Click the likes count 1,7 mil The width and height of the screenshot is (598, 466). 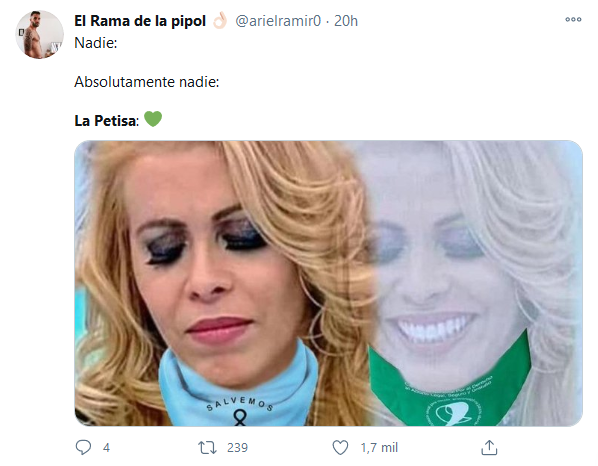(379, 448)
